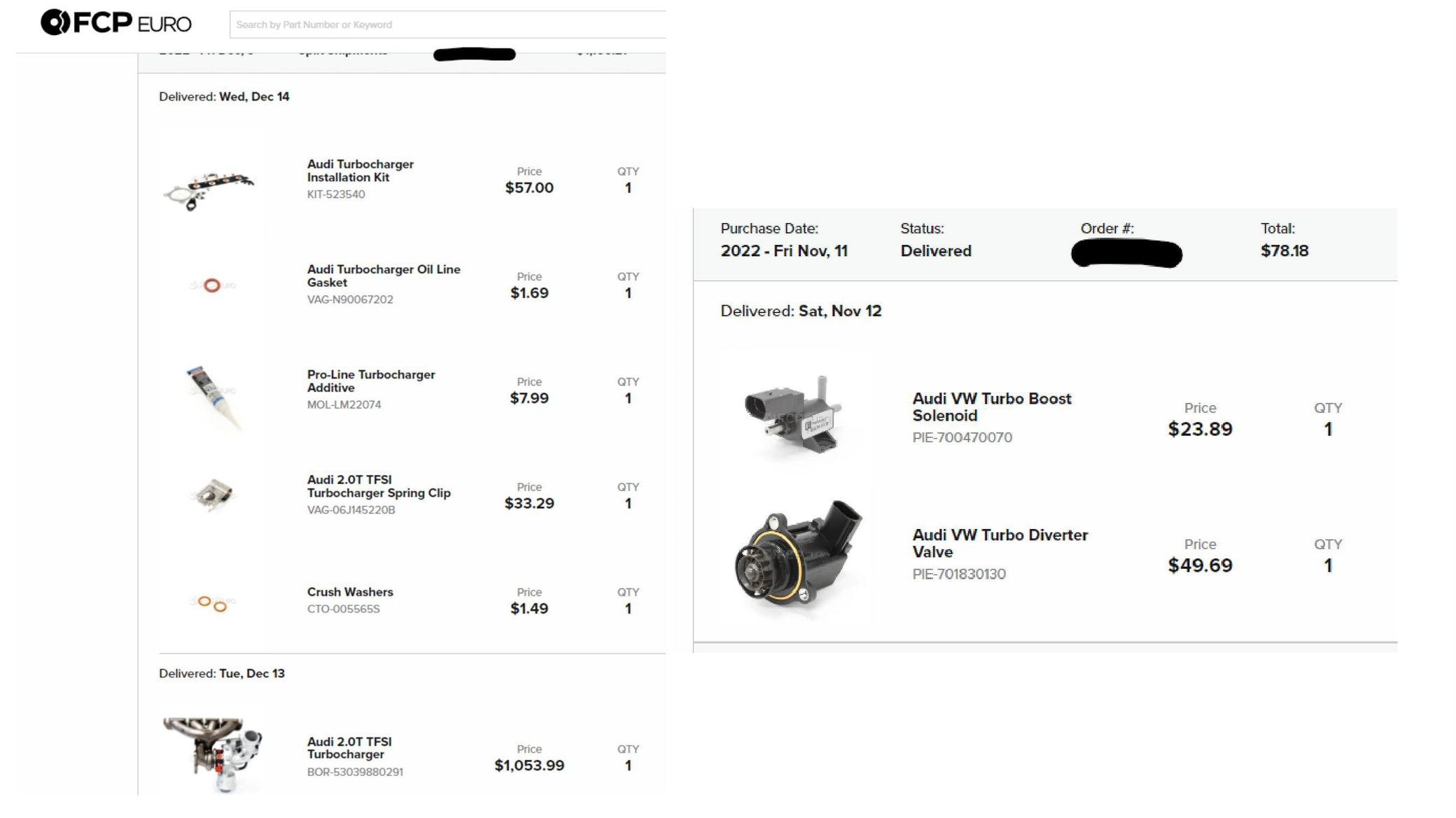Open the Crush Washers product link
The width and height of the screenshot is (1456, 818).
(350, 592)
